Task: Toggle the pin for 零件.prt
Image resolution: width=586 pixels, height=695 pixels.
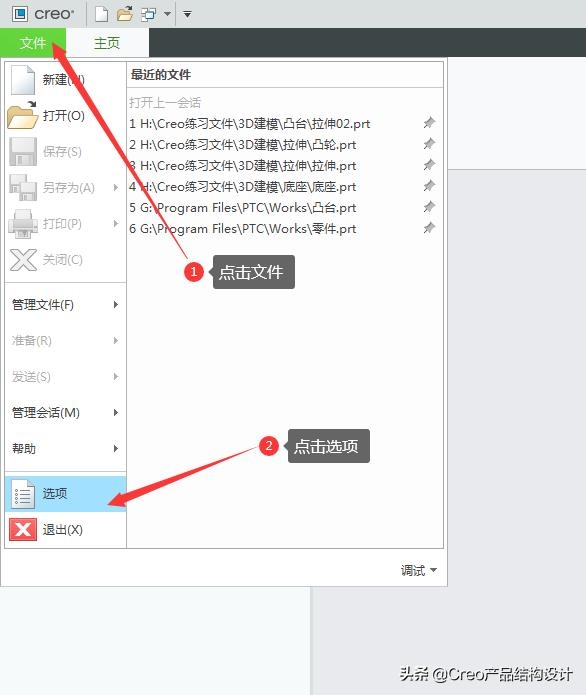Action: pos(429,228)
